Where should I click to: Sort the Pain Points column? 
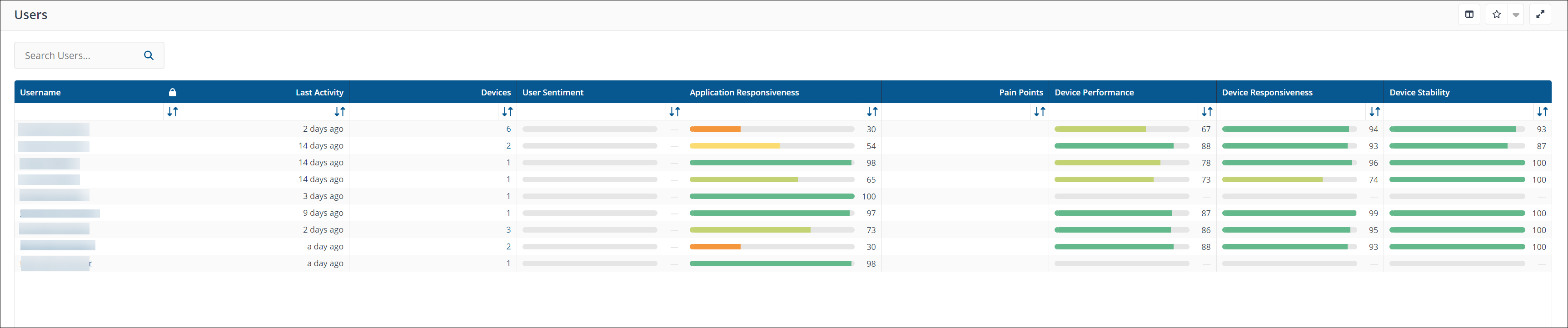1039,111
